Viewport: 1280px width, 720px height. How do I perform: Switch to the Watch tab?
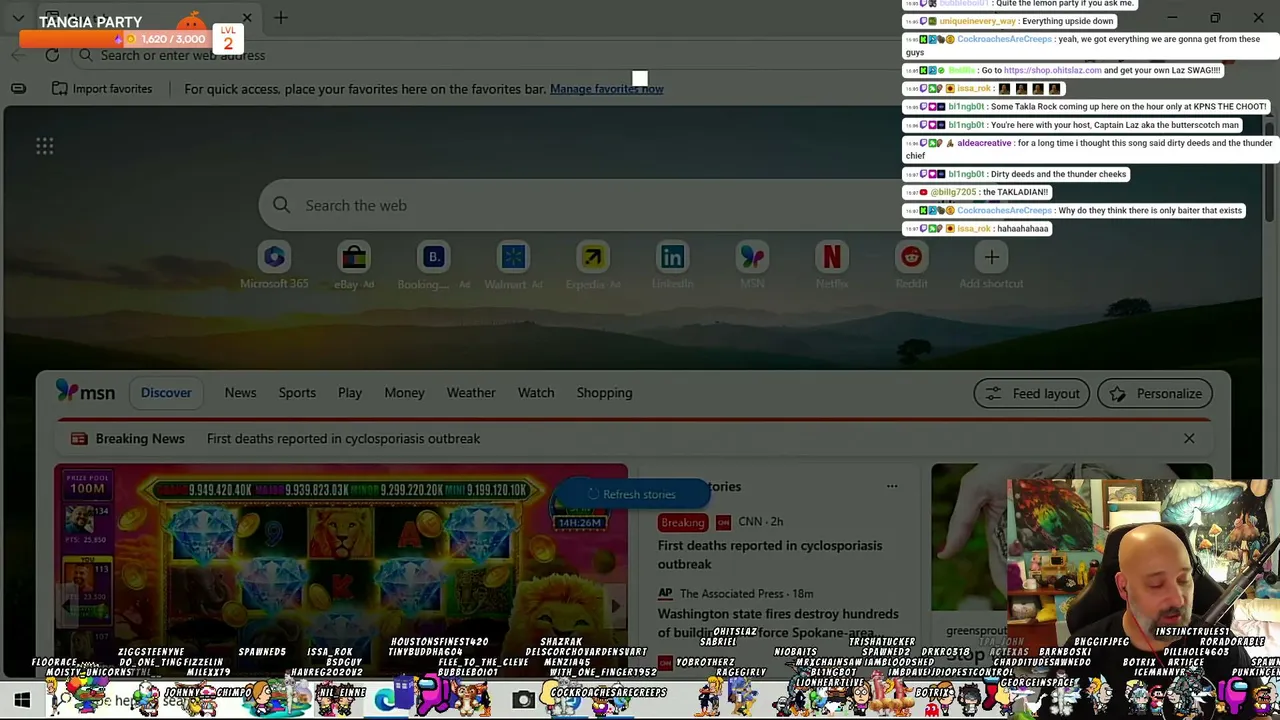[536, 393]
